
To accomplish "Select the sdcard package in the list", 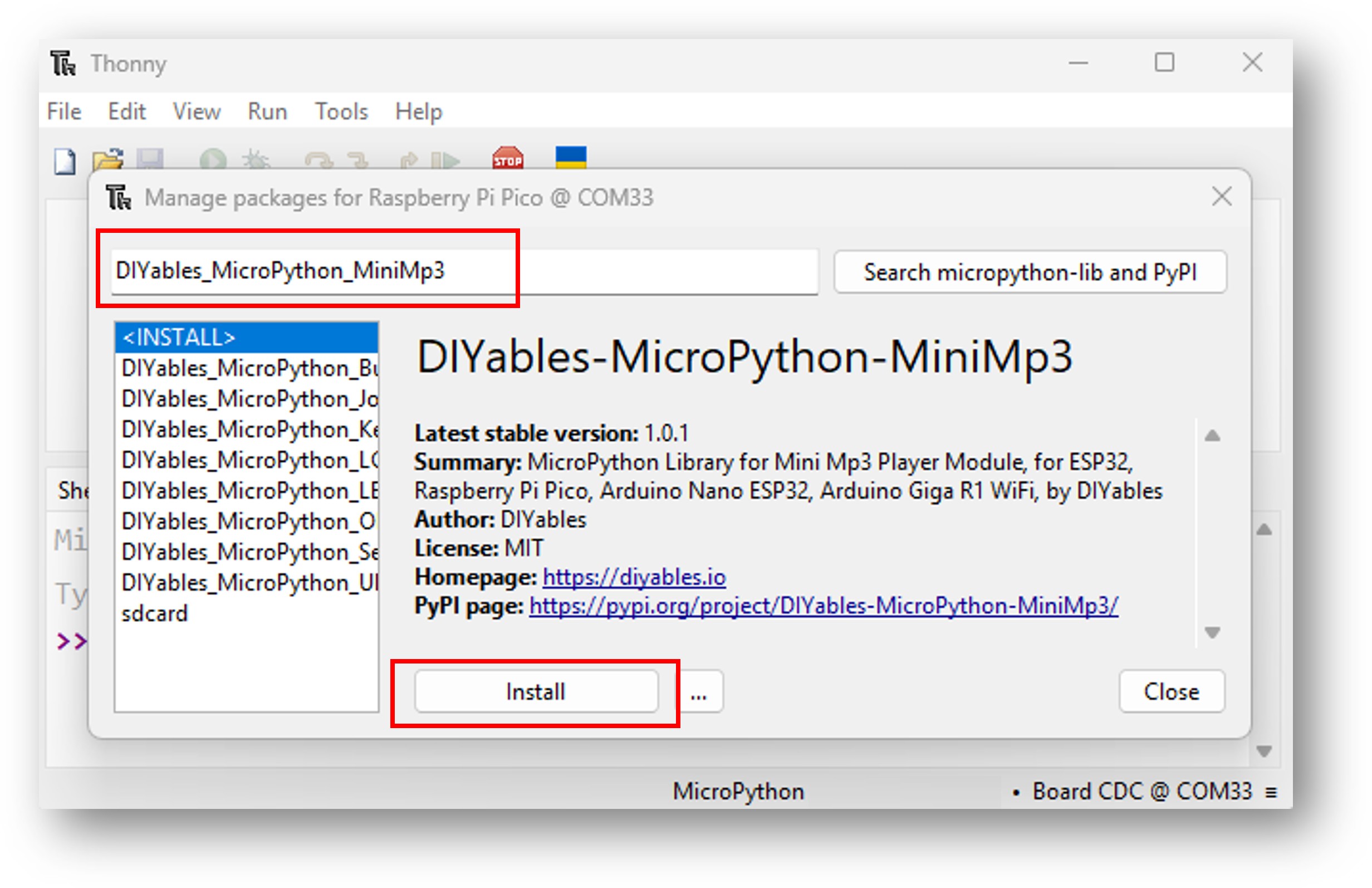I will tap(155, 613).
